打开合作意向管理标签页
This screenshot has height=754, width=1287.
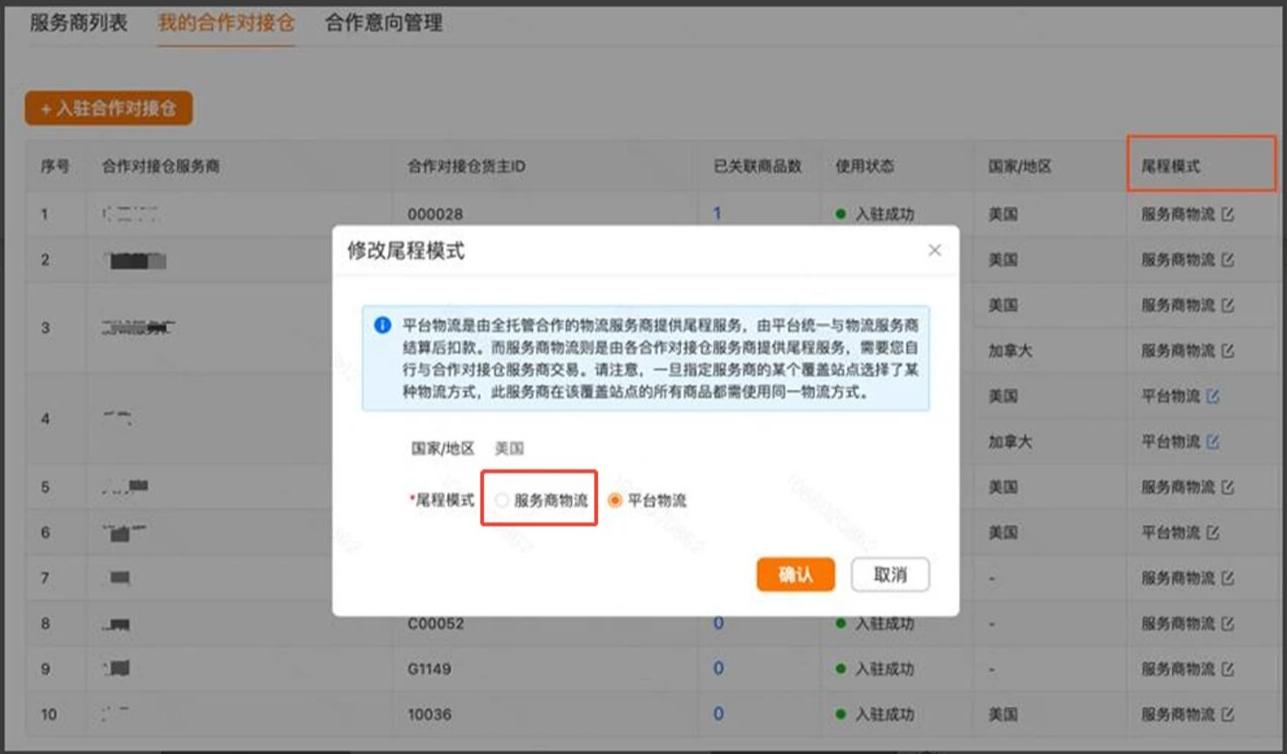click(x=383, y=23)
